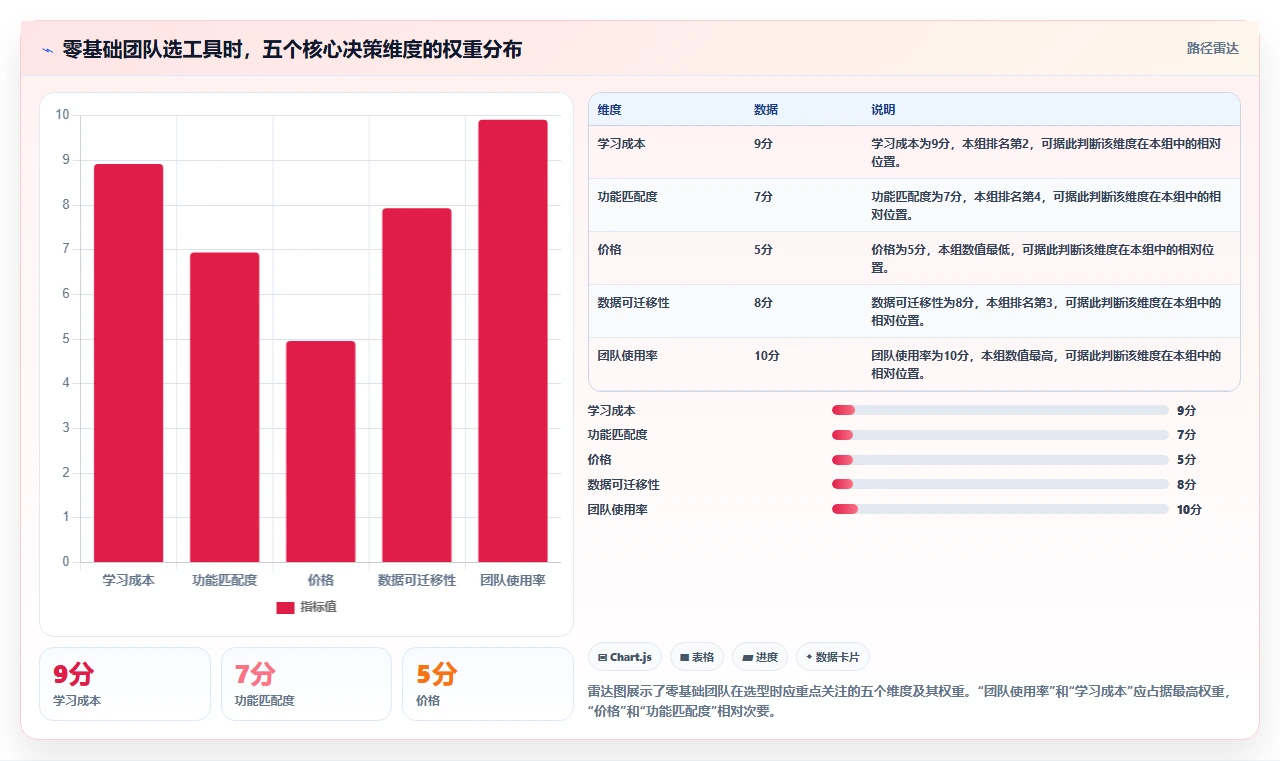Click the 说明 column header

coord(883,110)
